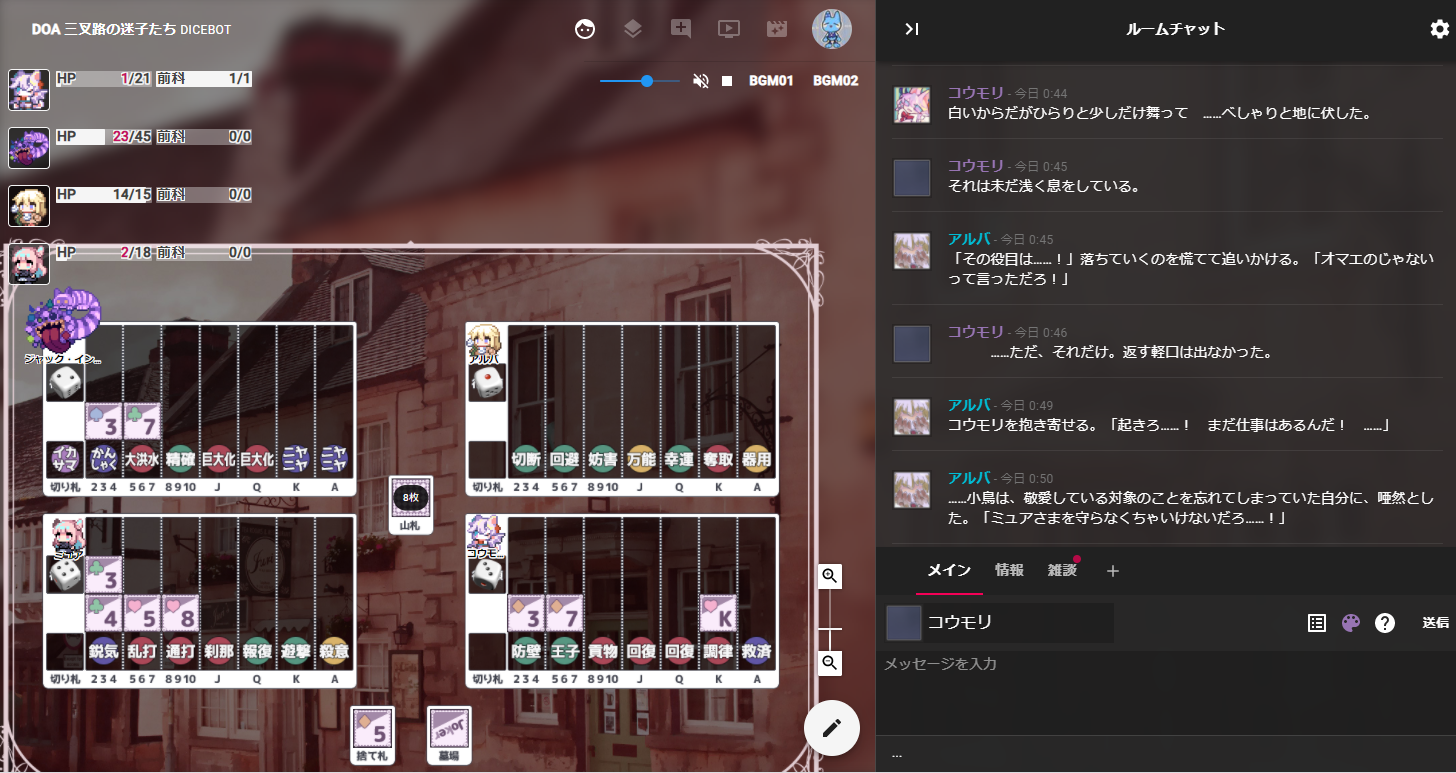Pick chat text color via palette icon
1456x773 pixels.
point(1351,623)
